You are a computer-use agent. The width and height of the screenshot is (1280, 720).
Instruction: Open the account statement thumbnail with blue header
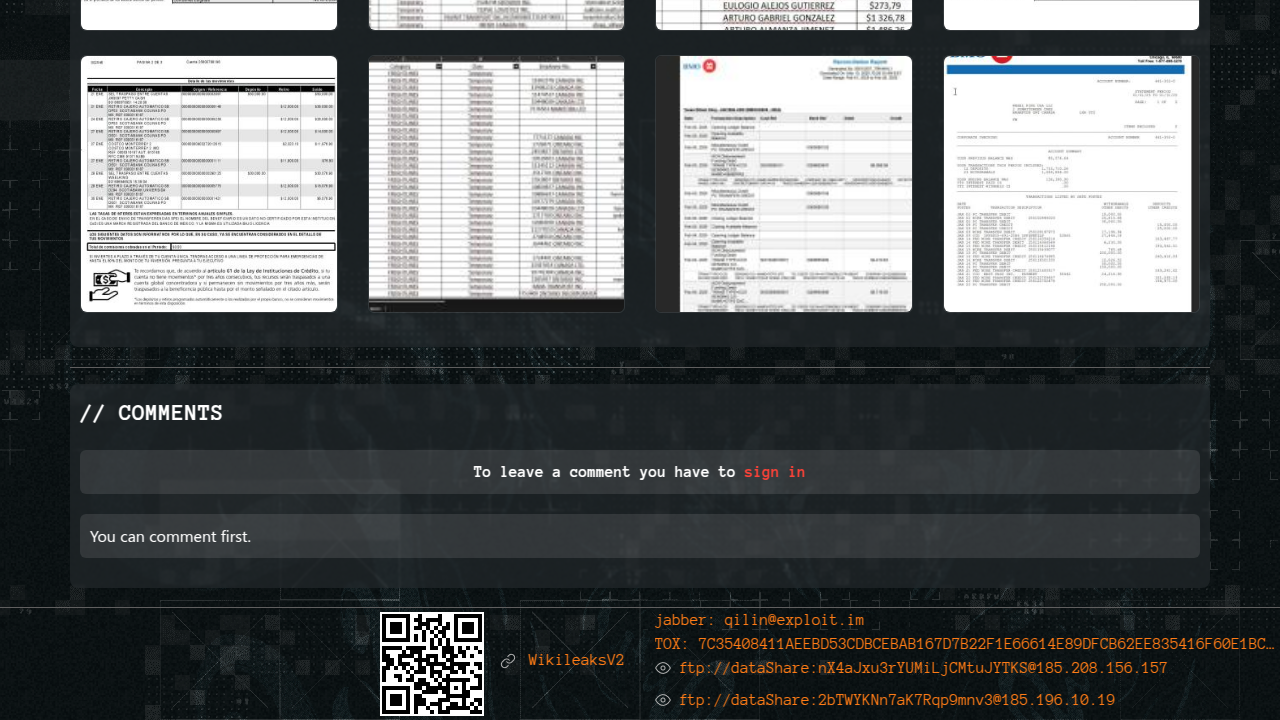(1071, 184)
